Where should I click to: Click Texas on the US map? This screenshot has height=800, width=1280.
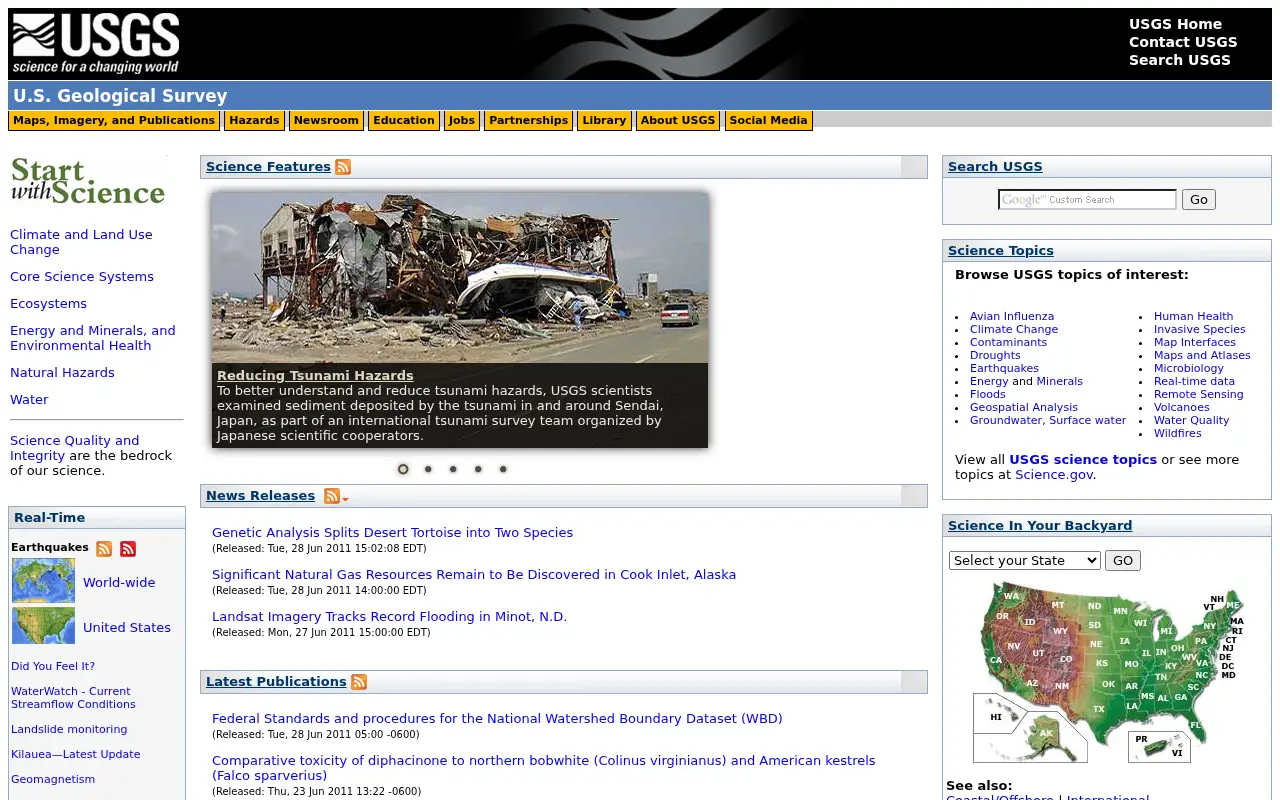pyautogui.click(x=1098, y=709)
